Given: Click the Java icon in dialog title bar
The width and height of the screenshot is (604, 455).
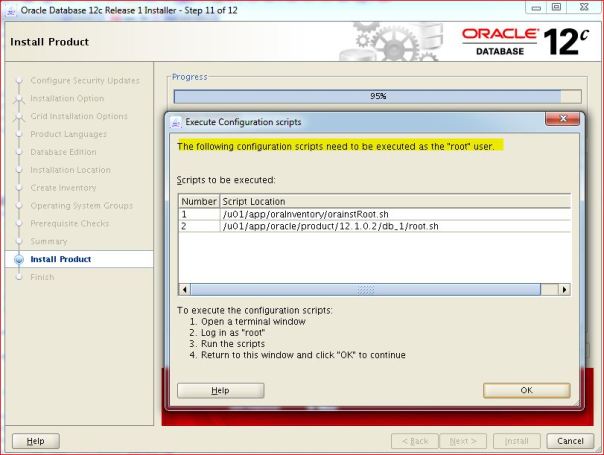Looking at the screenshot, I should tap(176, 122).
